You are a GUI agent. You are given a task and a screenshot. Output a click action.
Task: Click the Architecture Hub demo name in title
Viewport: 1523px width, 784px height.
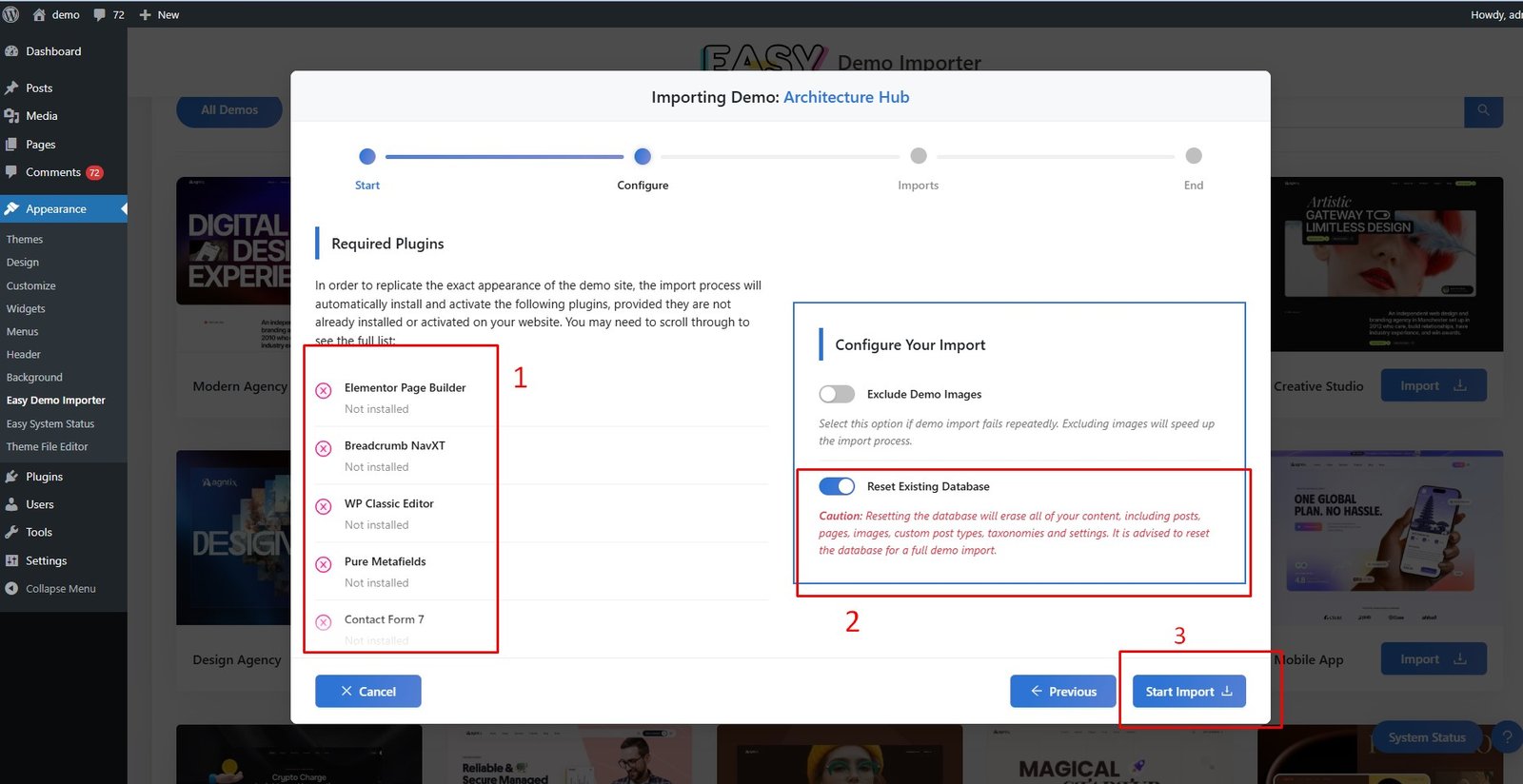pos(846,97)
